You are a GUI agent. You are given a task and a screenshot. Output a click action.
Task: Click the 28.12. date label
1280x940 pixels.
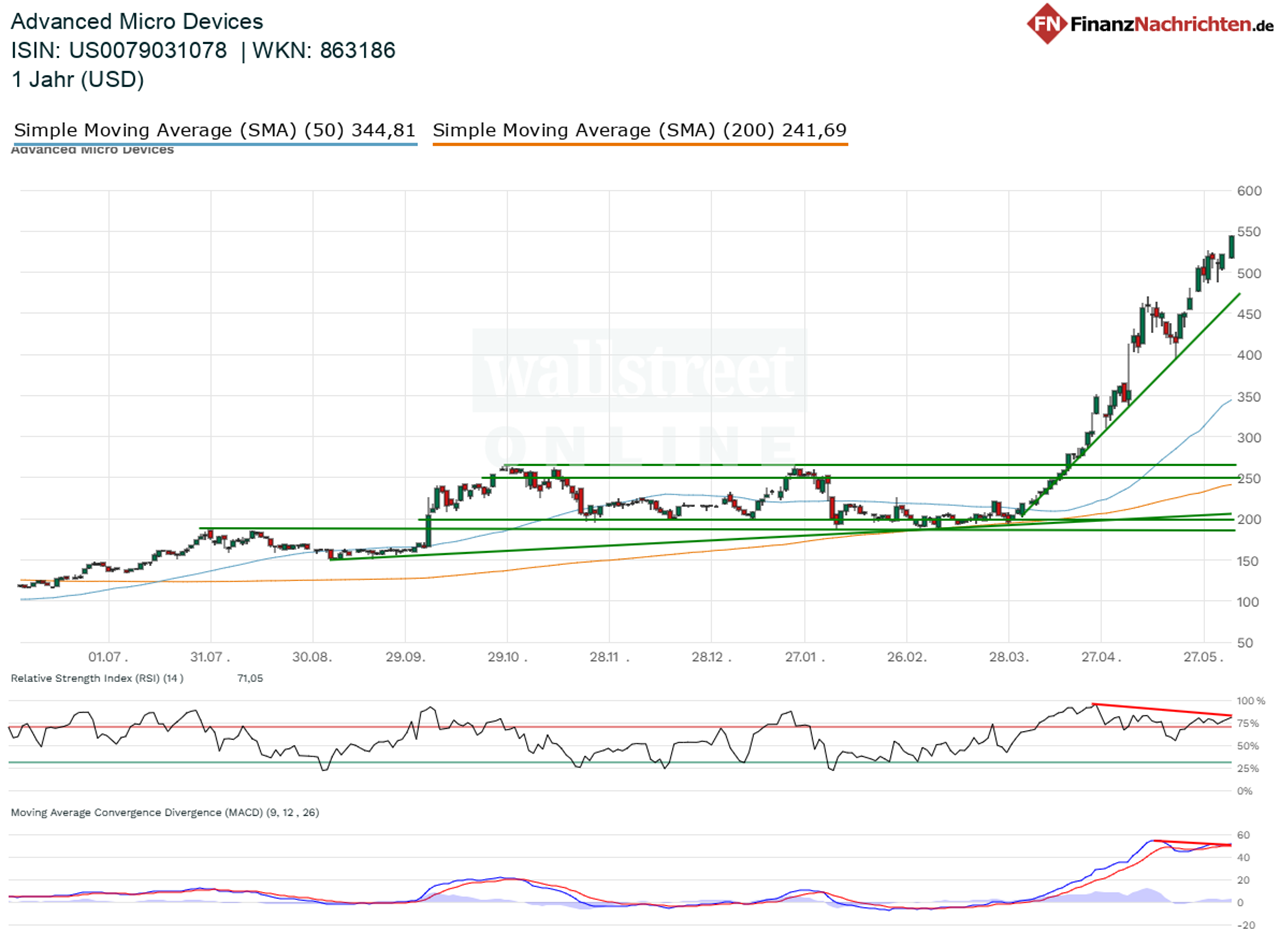click(710, 657)
